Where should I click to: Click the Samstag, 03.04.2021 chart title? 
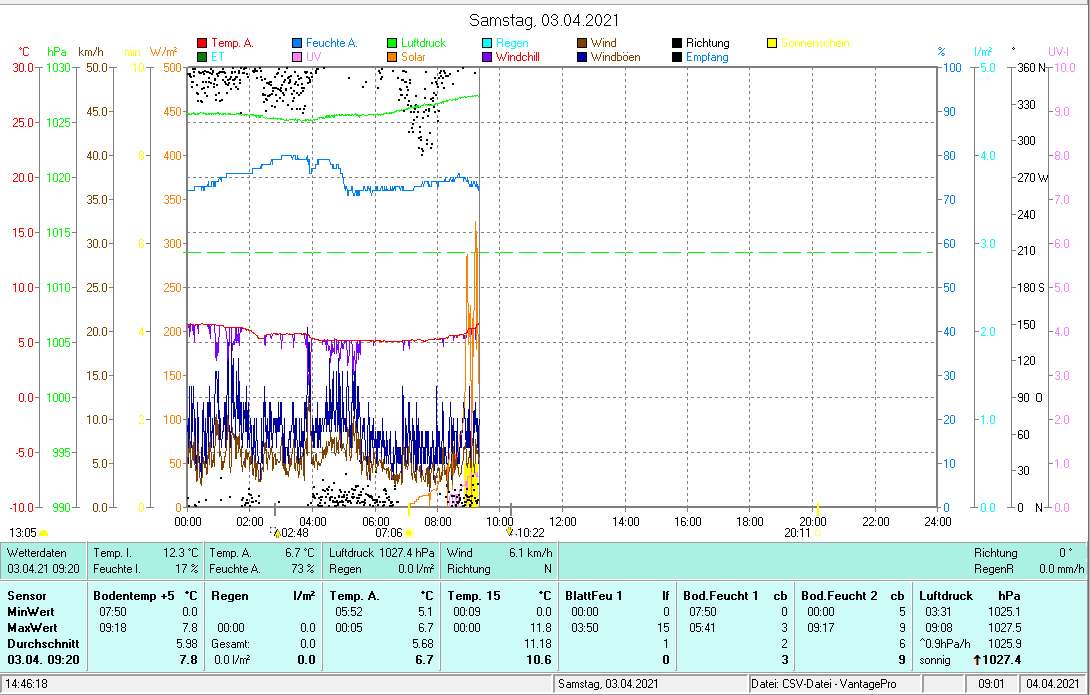tap(545, 20)
